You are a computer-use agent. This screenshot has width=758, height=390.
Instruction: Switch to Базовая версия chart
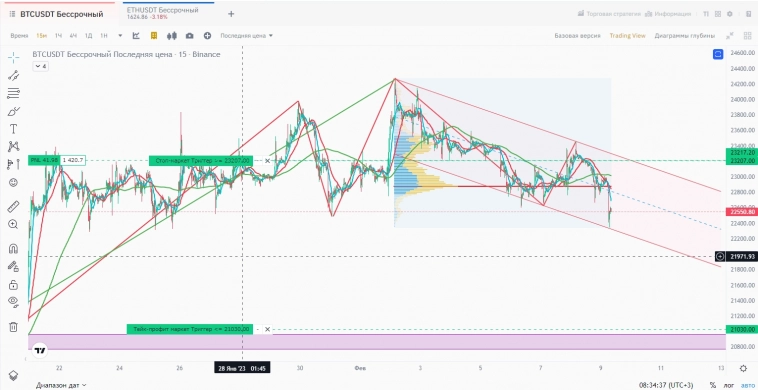click(x=577, y=35)
